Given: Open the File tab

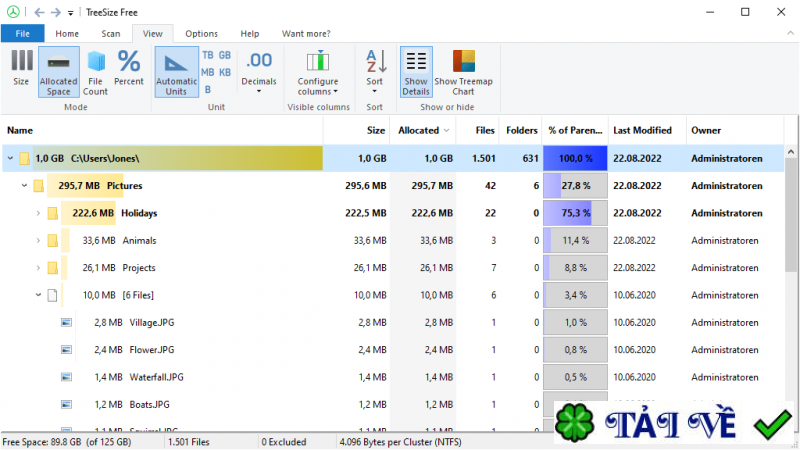Looking at the screenshot, I should tap(22, 34).
